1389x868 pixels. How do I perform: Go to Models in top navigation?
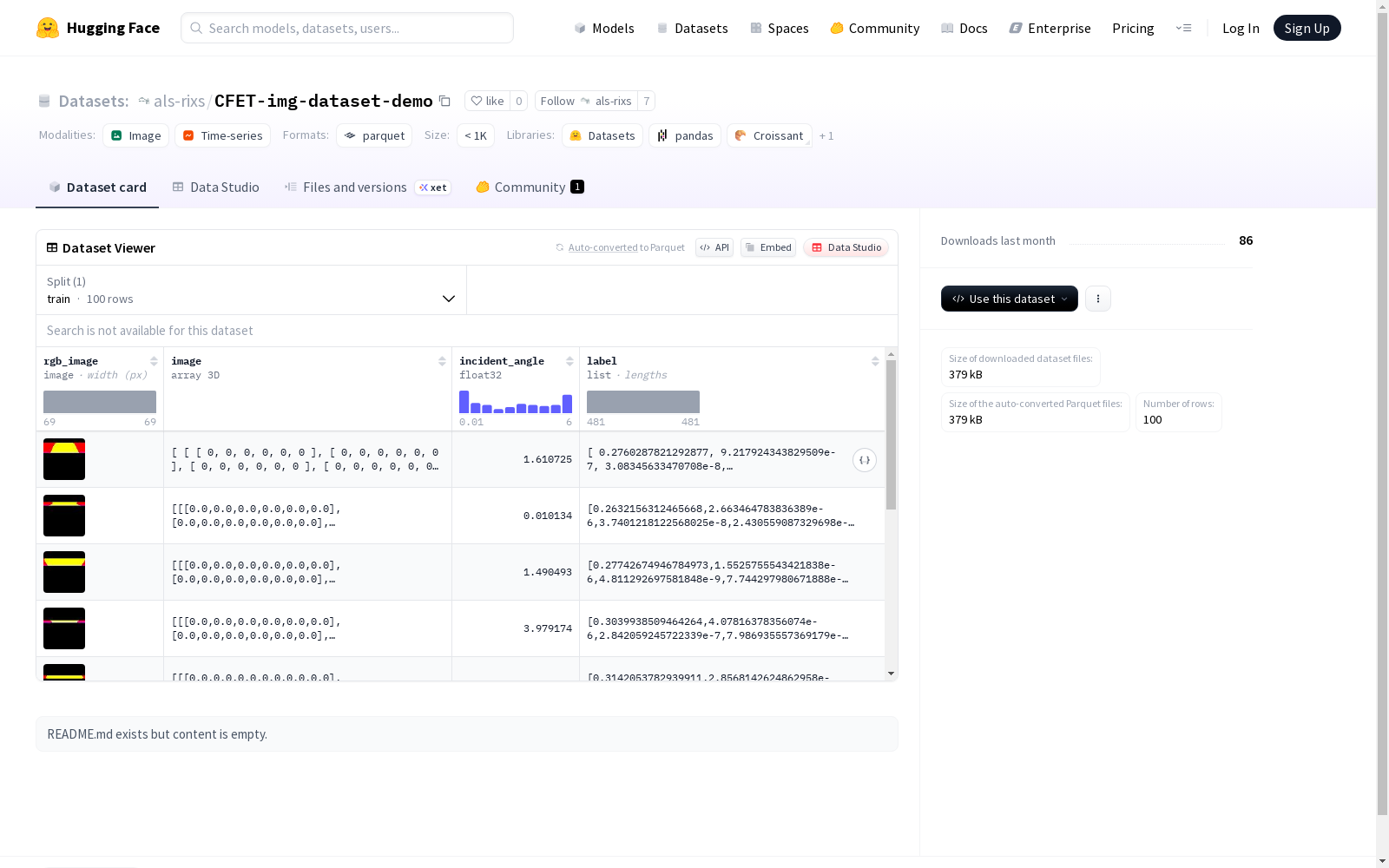point(604,28)
